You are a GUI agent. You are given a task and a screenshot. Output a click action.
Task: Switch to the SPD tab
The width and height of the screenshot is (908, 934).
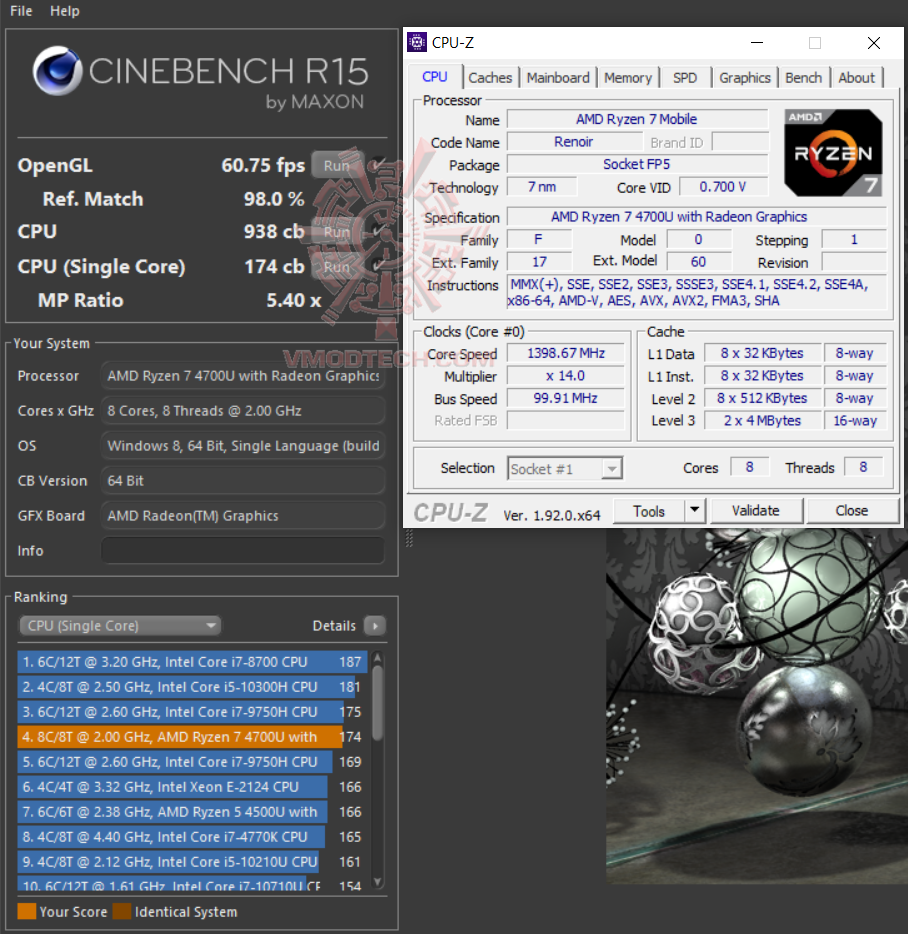point(685,77)
